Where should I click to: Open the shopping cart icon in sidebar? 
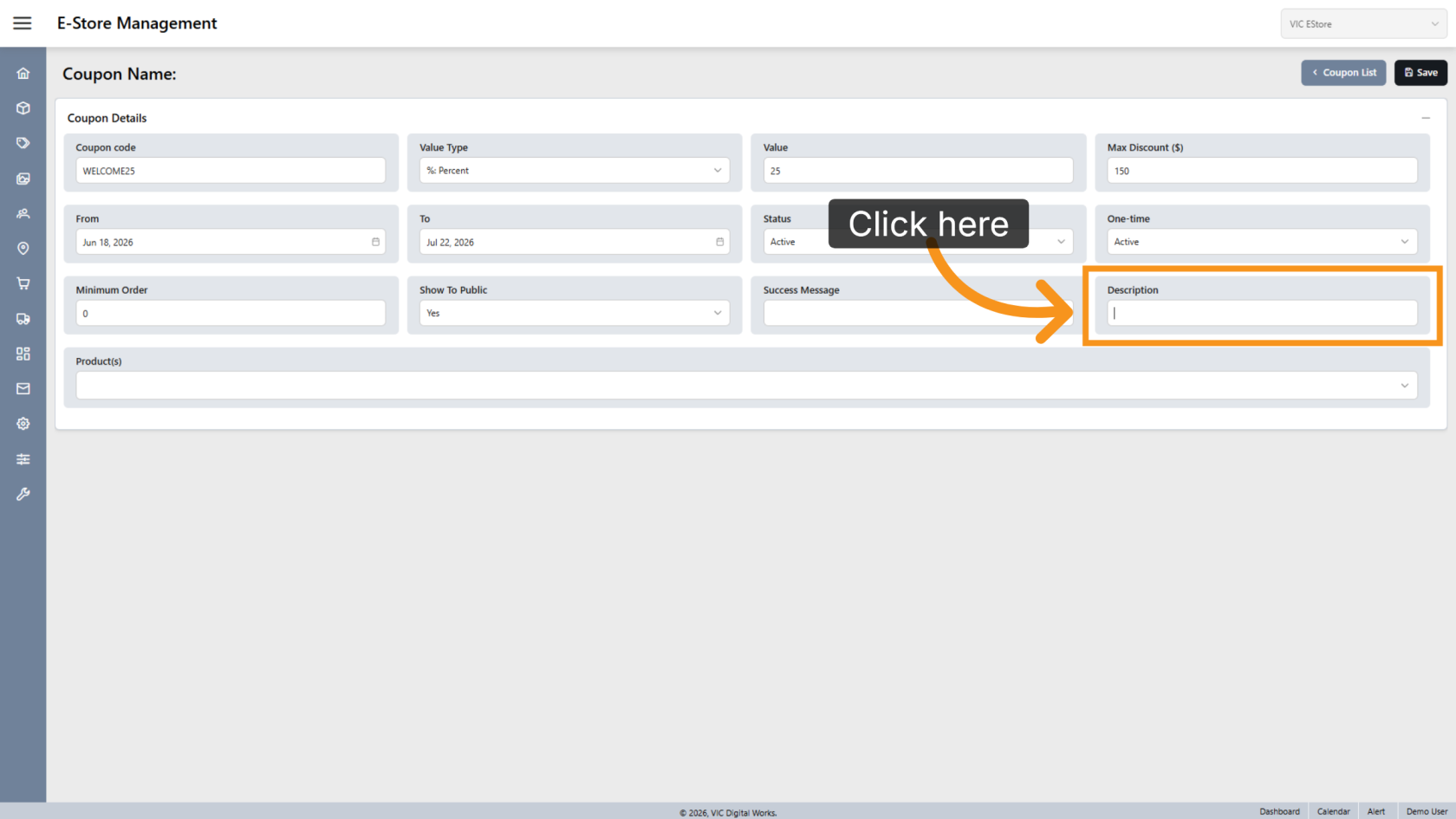click(23, 283)
